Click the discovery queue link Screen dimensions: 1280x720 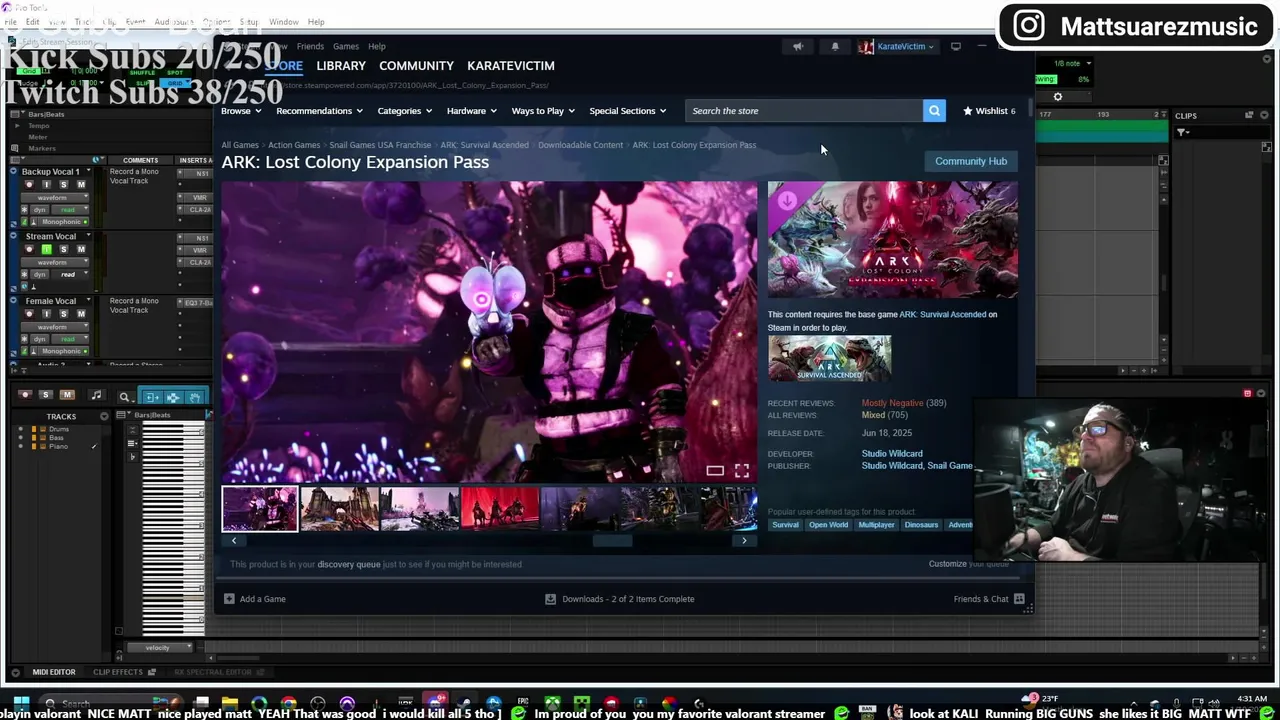pos(348,564)
